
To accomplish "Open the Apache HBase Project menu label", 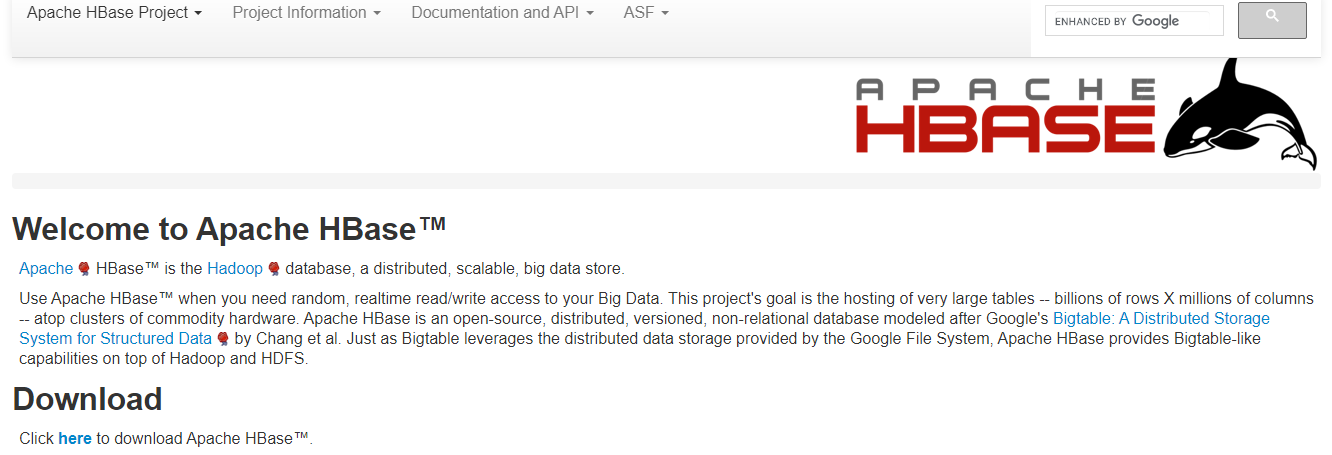I will (x=108, y=13).
